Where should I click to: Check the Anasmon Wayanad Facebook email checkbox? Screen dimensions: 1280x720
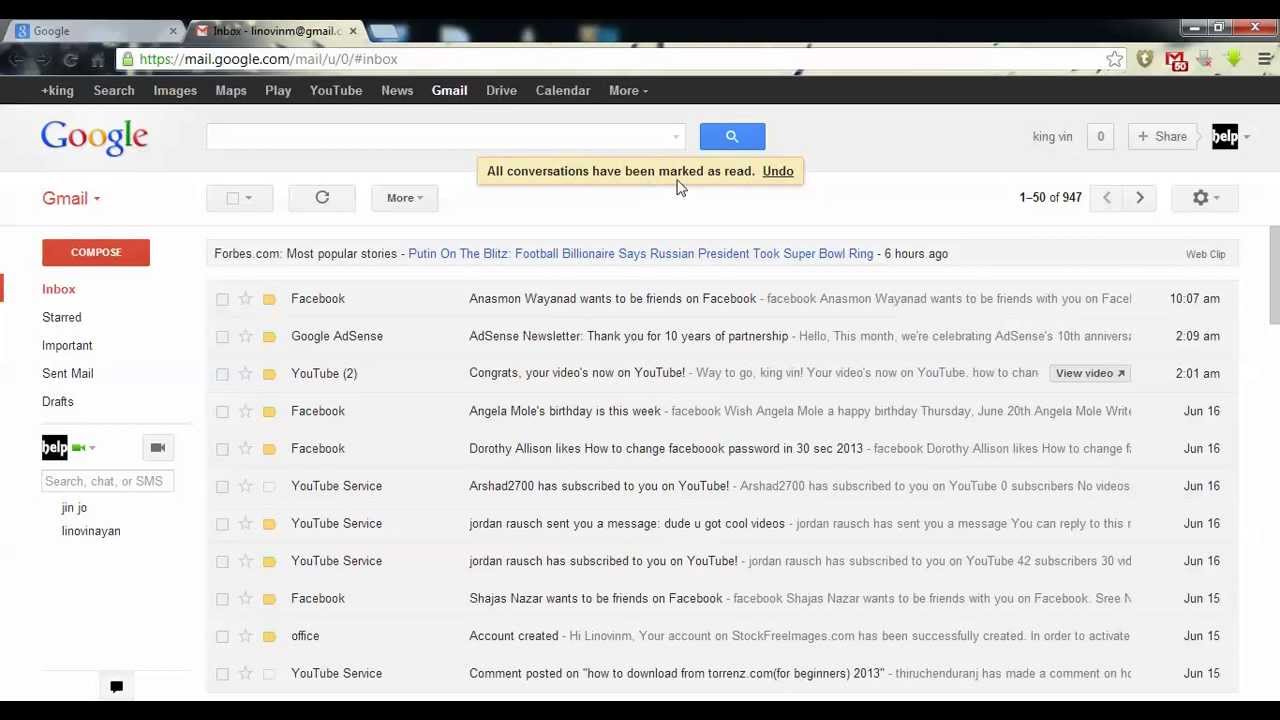click(222, 299)
